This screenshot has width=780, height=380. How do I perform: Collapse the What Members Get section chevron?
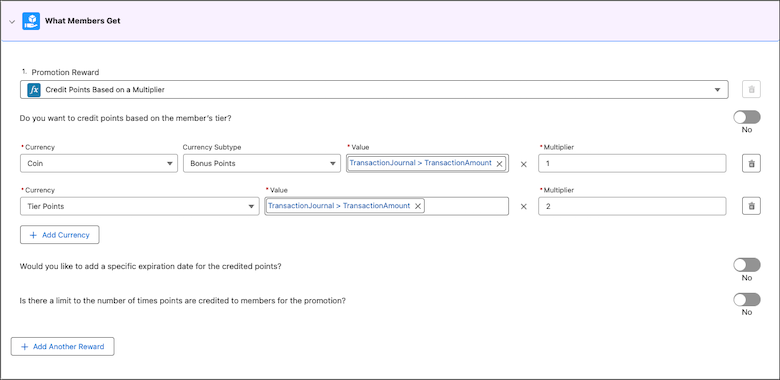click(11, 21)
